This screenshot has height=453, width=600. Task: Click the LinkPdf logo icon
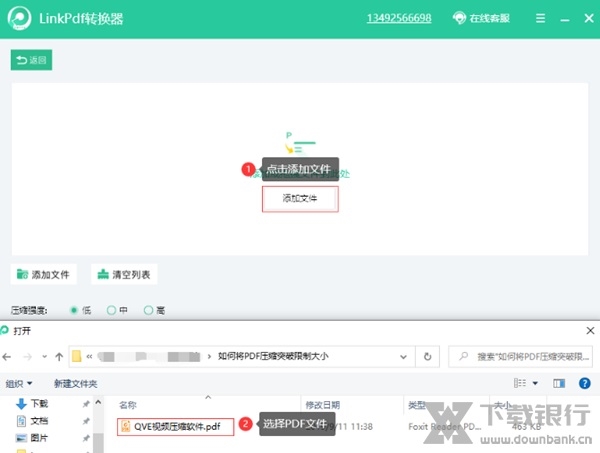[x=19, y=18]
